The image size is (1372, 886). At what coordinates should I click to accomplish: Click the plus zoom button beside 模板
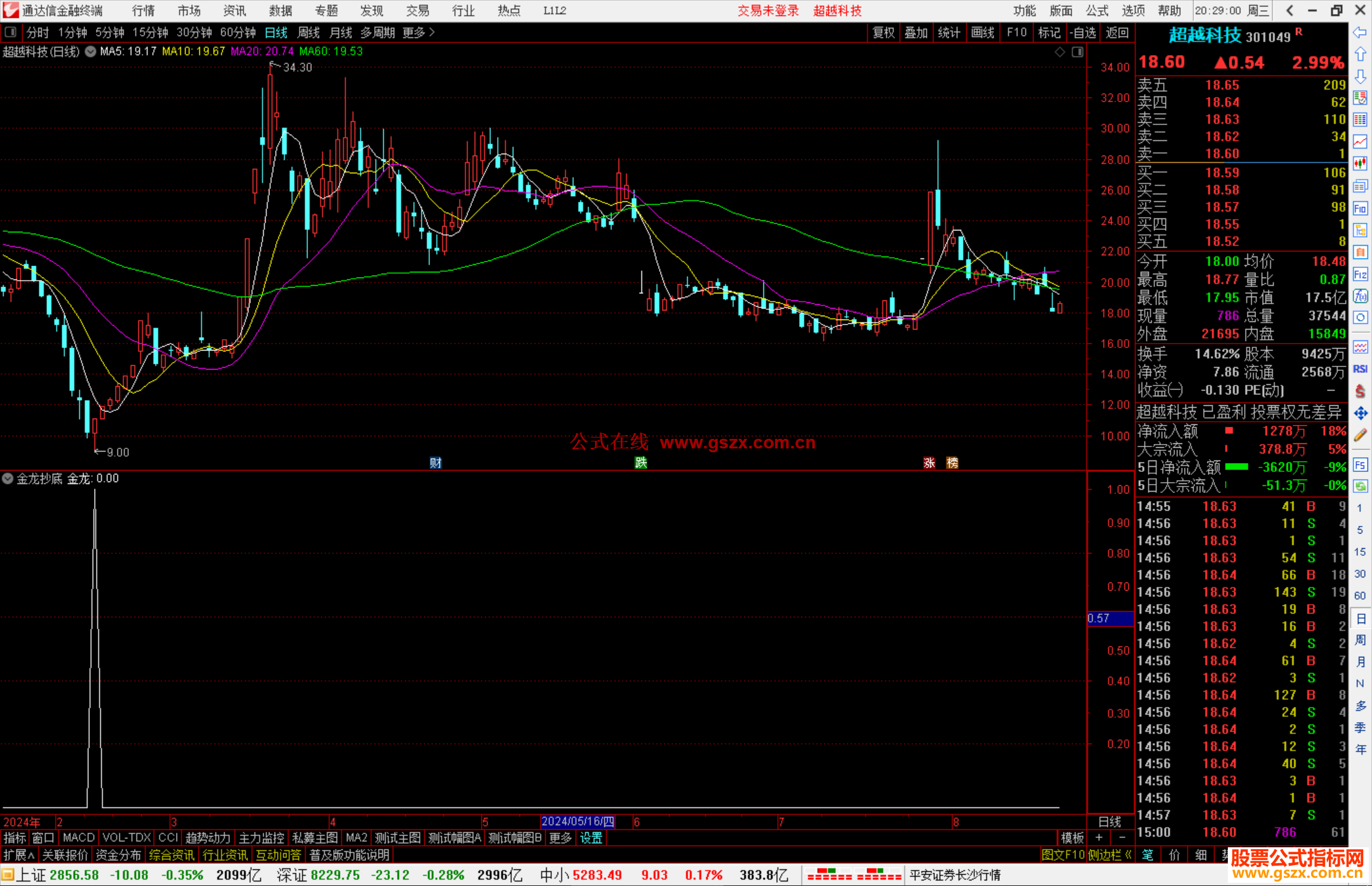pyautogui.click(x=1099, y=838)
